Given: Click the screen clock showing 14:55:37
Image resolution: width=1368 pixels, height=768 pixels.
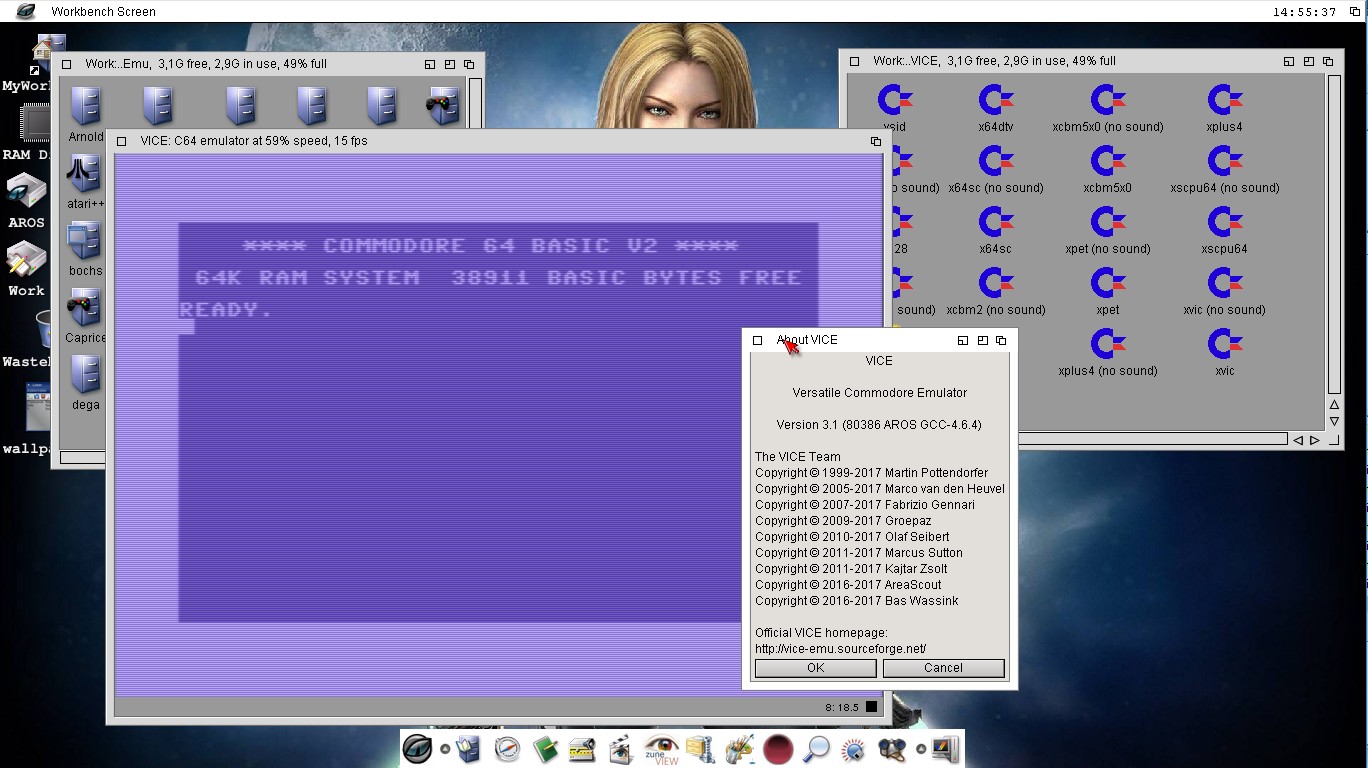Looking at the screenshot, I should point(1304,12).
